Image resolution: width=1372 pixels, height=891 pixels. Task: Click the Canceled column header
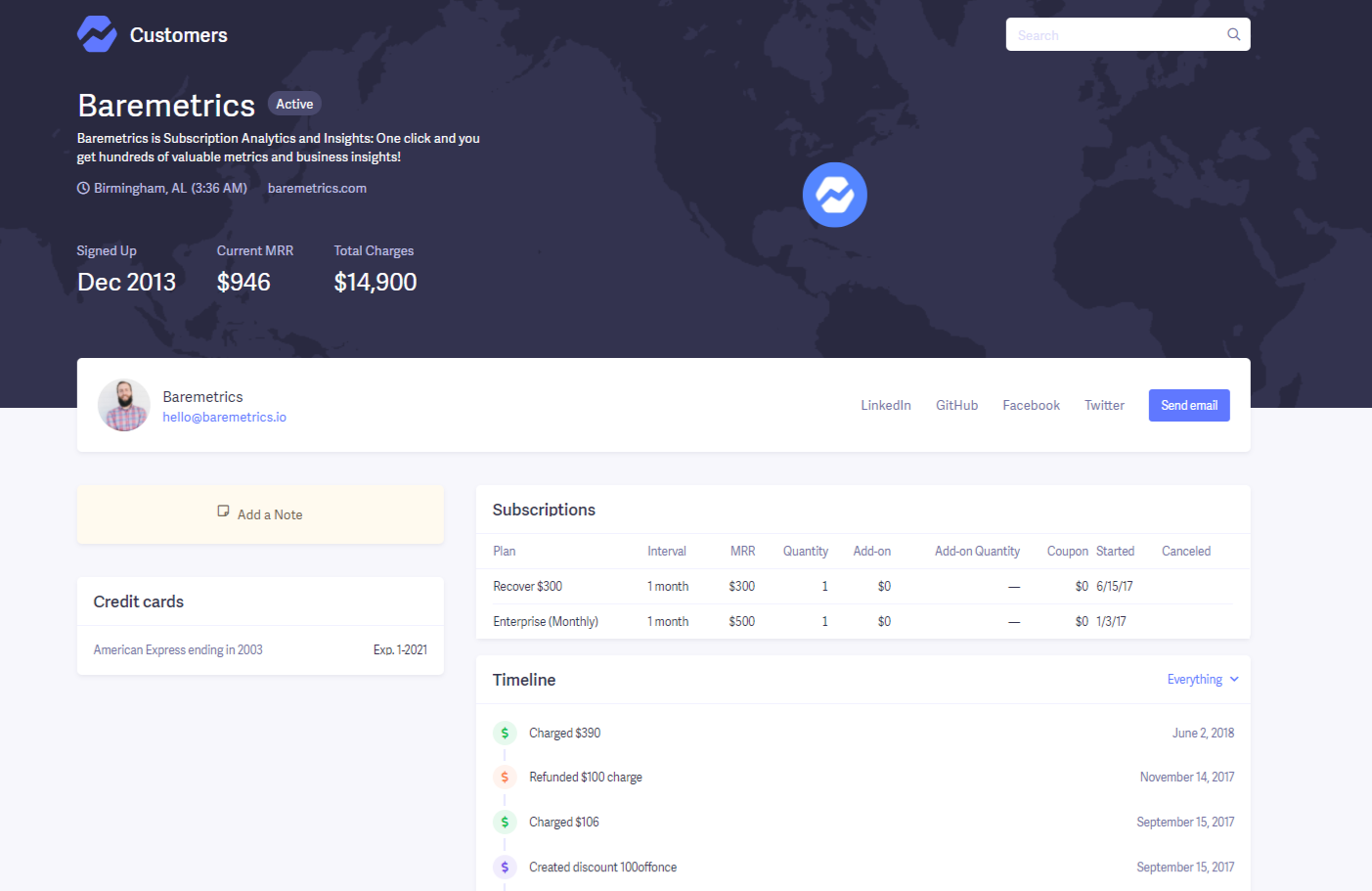[1185, 551]
